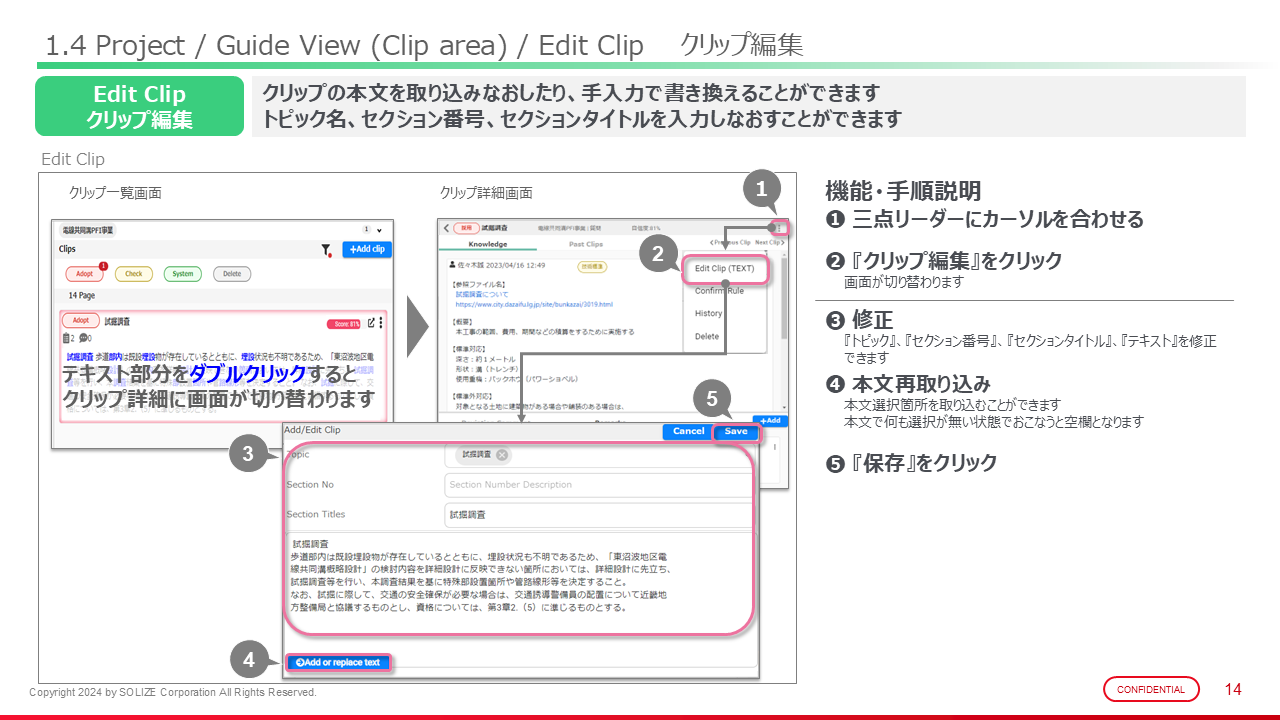Click the Save button
Viewport: 1280px width, 720px height.
pyautogui.click(x=736, y=432)
